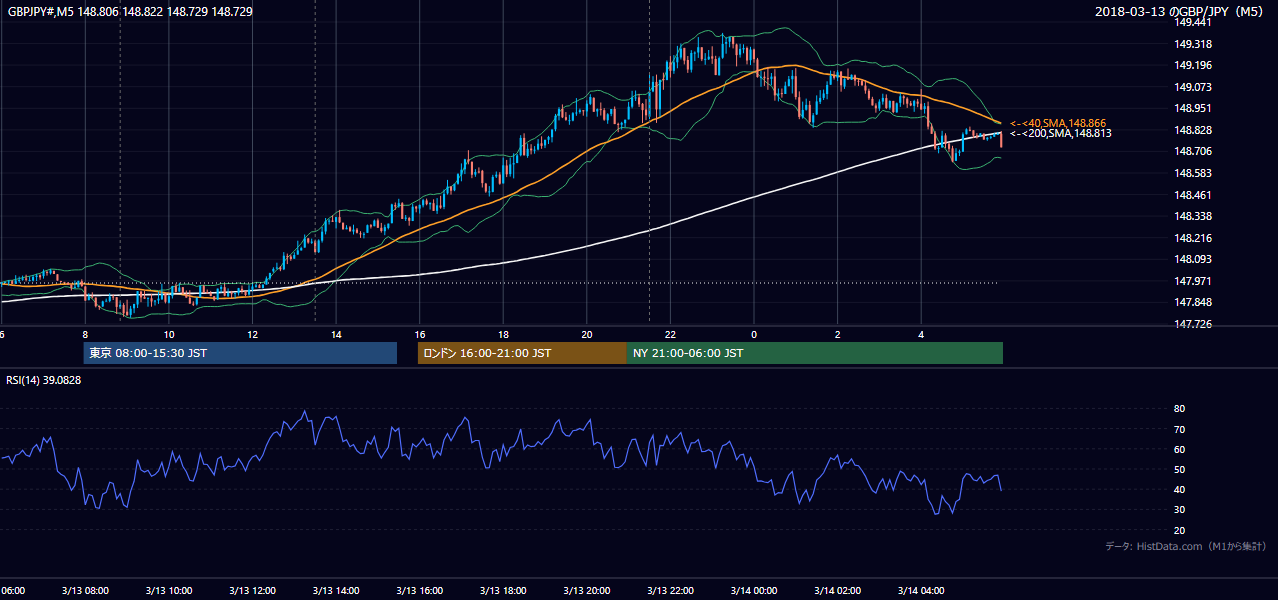The width and height of the screenshot is (1278, 600).
Task: Click the 2018-03-13 のGBP/JPY (M5) chart title
Action: [x=1181, y=11]
